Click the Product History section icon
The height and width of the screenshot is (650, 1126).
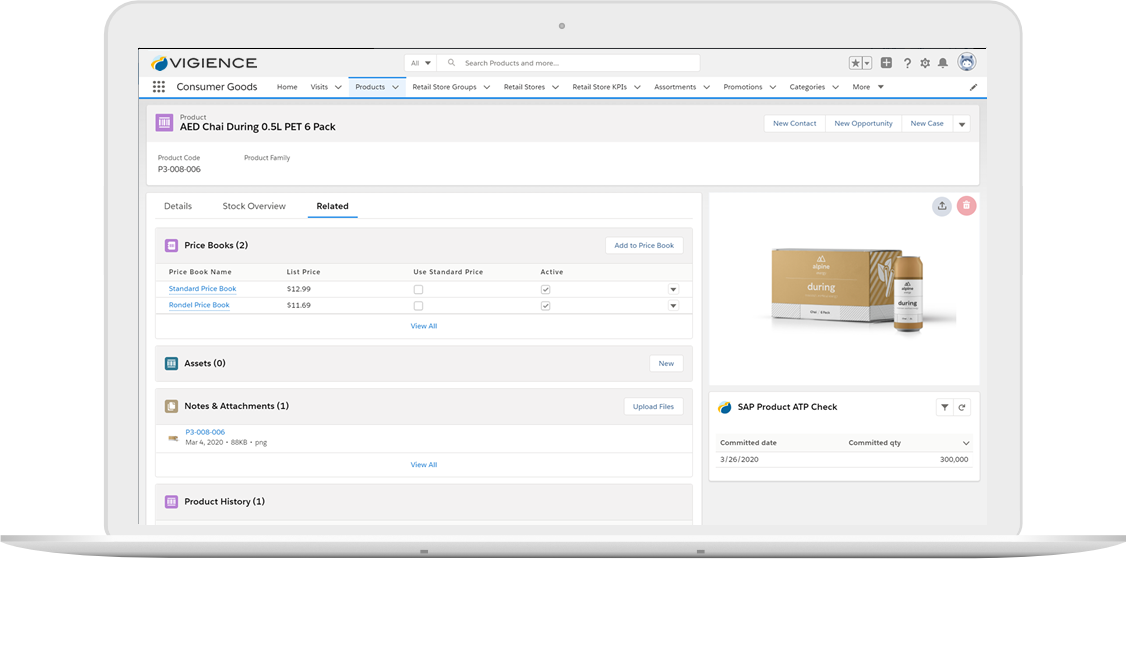(172, 502)
